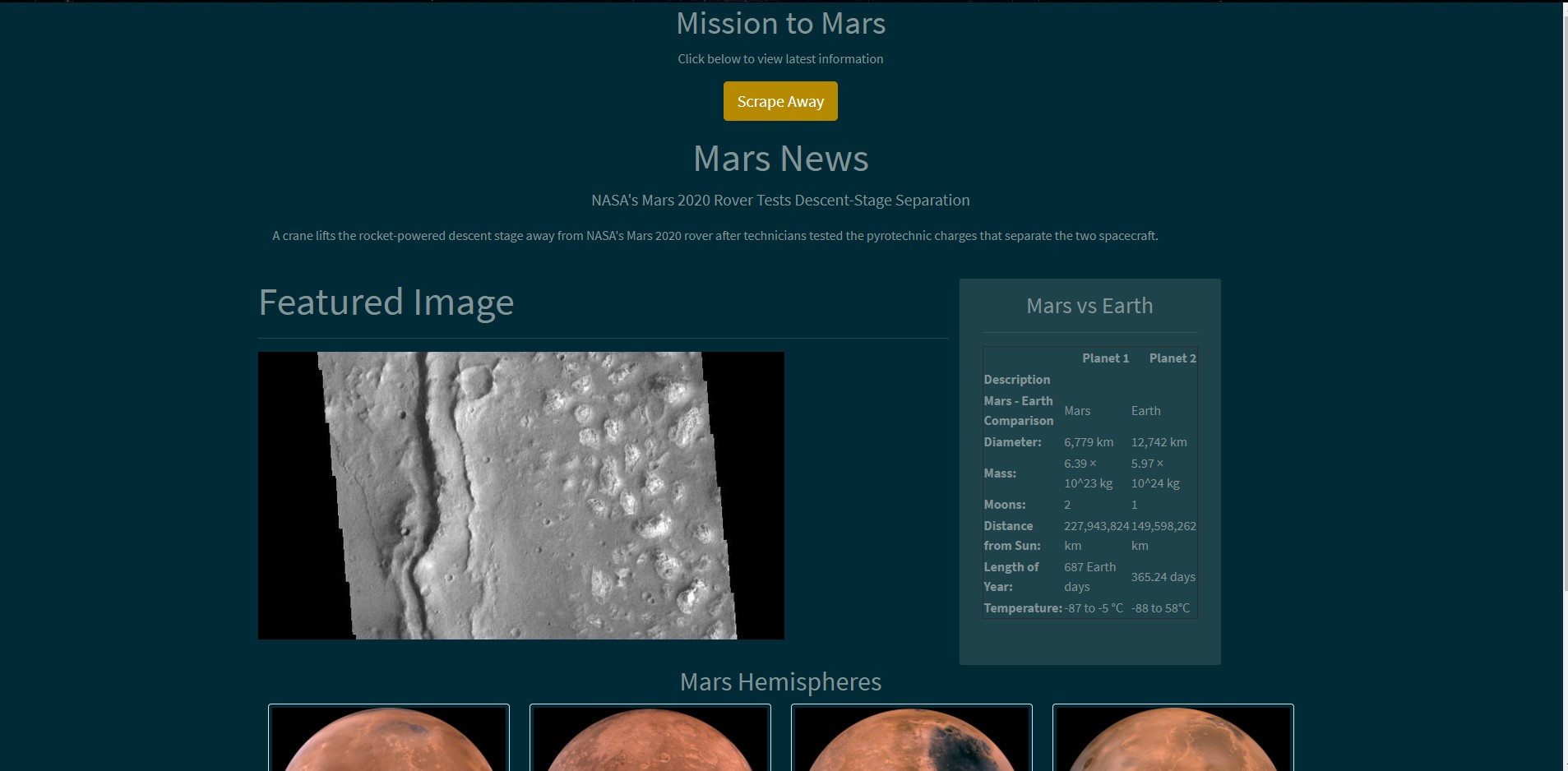Select the Diameter: row label
Image resolution: width=1568 pixels, height=771 pixels.
[1012, 442]
